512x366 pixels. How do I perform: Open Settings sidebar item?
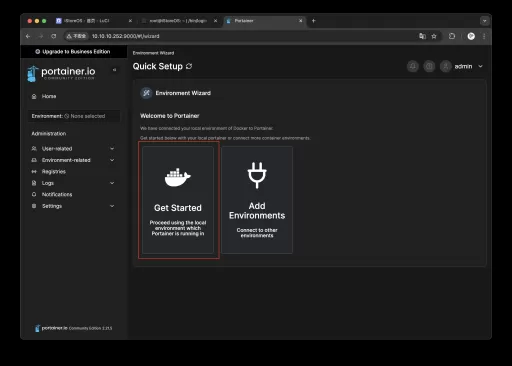point(52,206)
